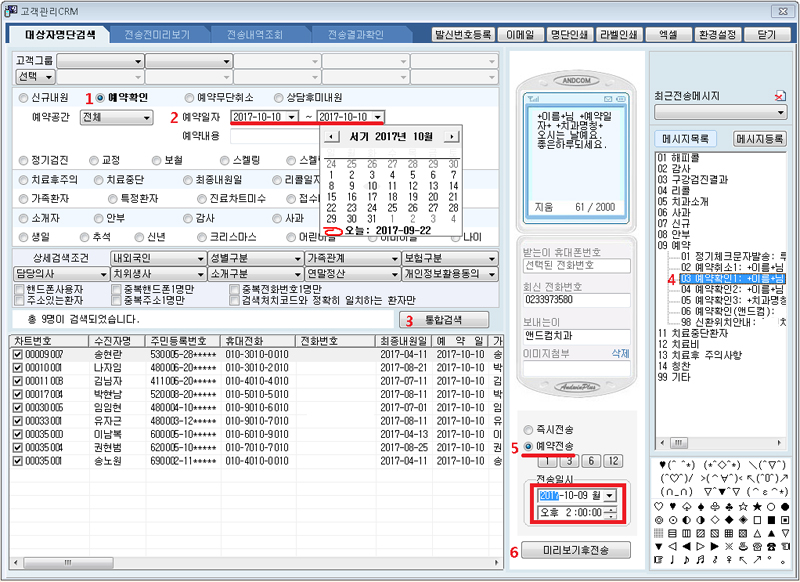Image resolution: width=800 pixels, height=582 pixels.
Task: Open the 전송결과확인 tab
Action: 357,34
